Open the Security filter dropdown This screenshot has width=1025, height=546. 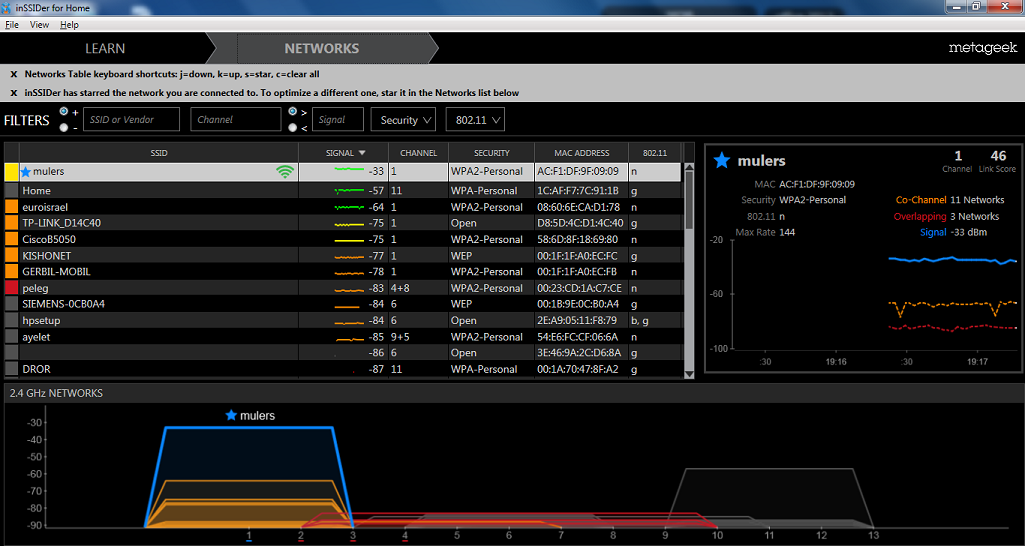click(x=403, y=120)
